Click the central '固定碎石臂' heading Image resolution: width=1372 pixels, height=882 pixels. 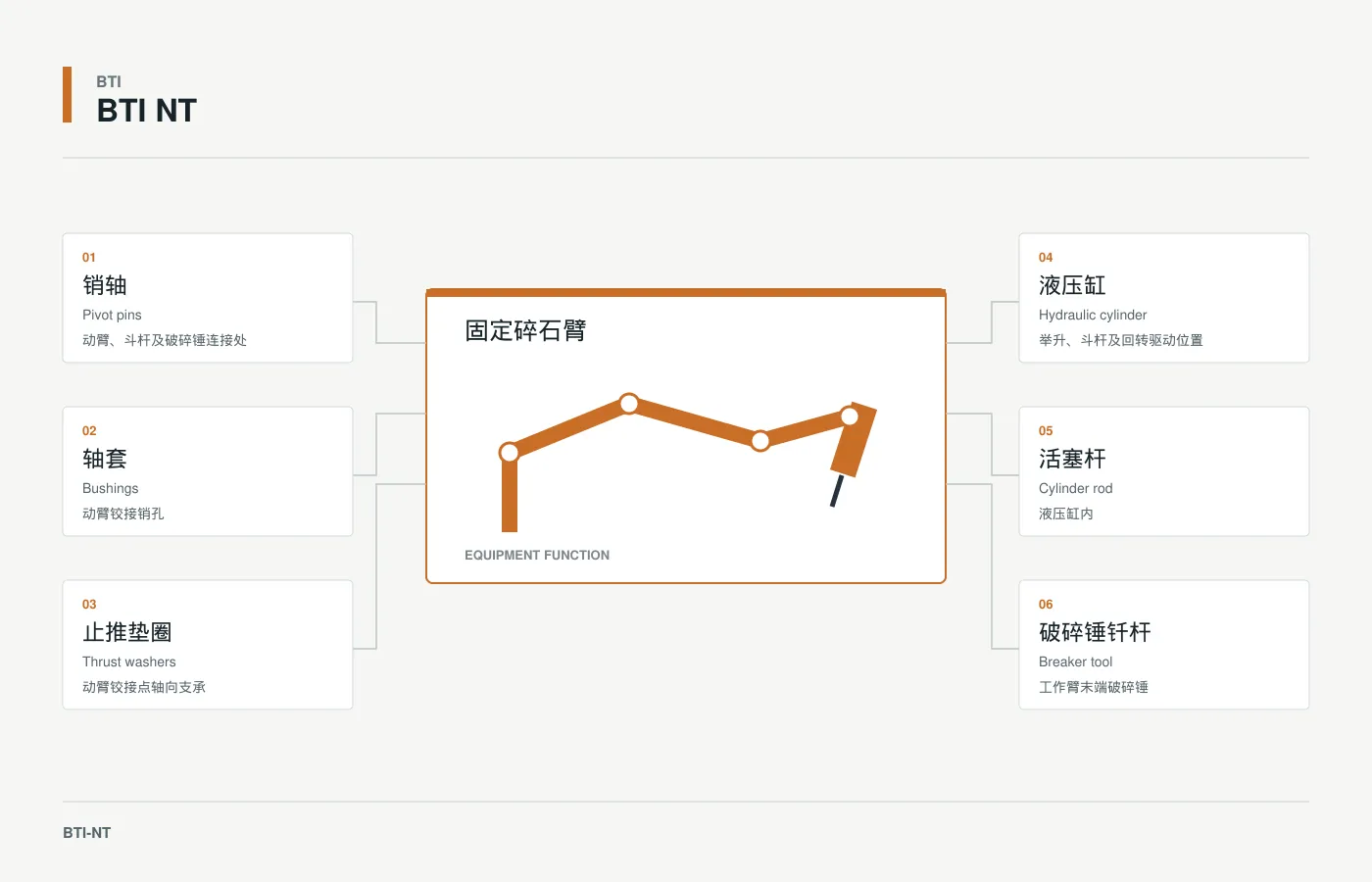point(525,330)
